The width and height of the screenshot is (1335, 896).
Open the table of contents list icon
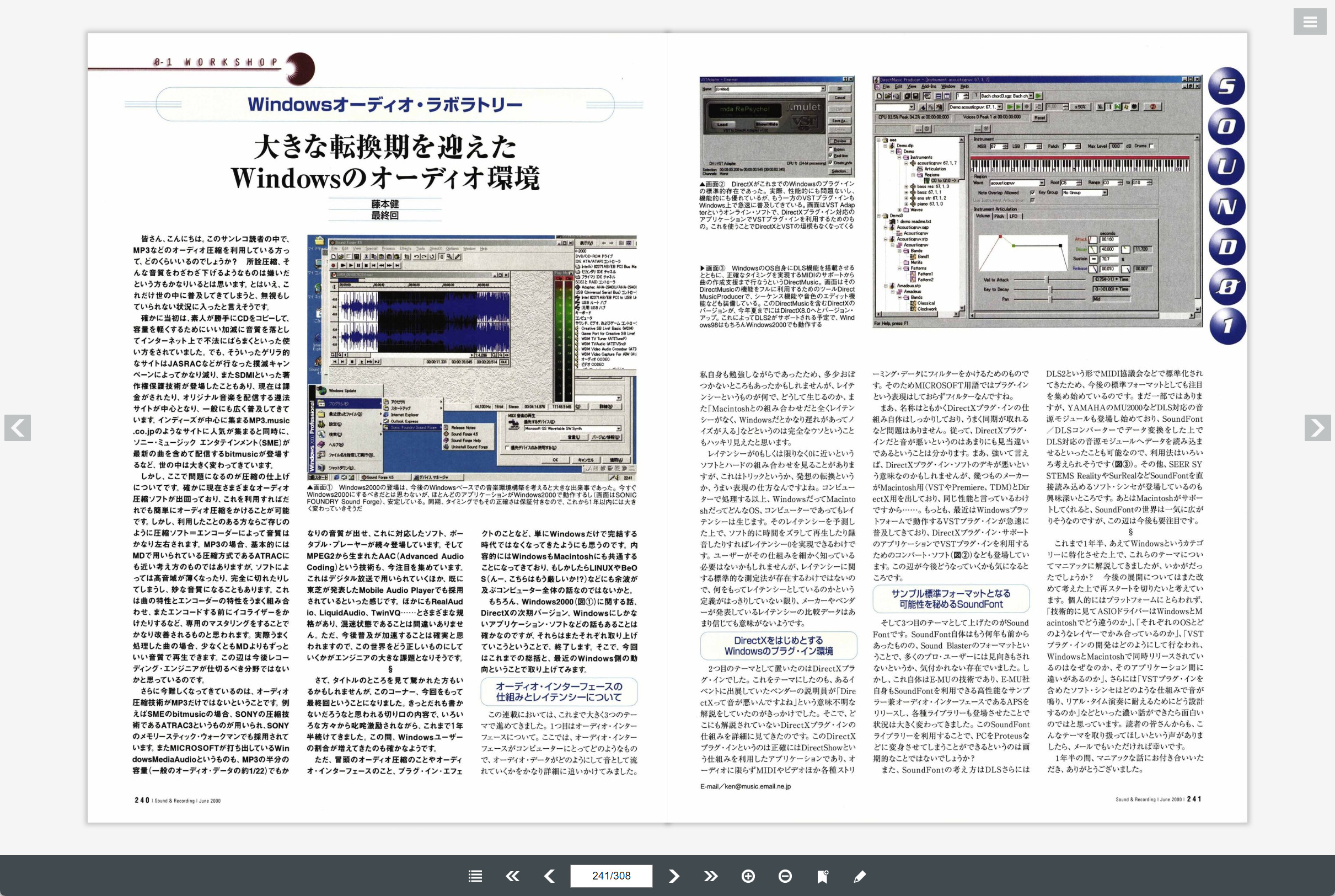click(475, 876)
